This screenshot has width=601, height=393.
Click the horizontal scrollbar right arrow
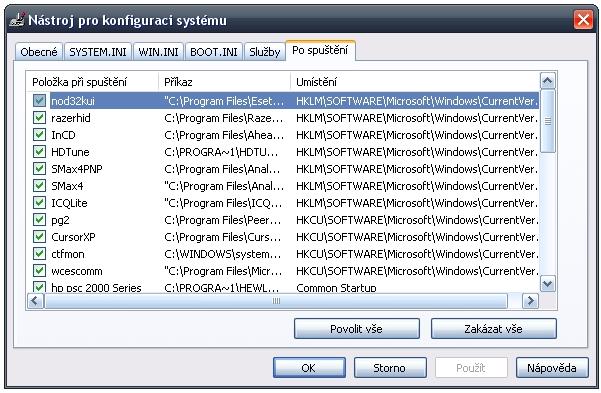[x=530, y=301]
